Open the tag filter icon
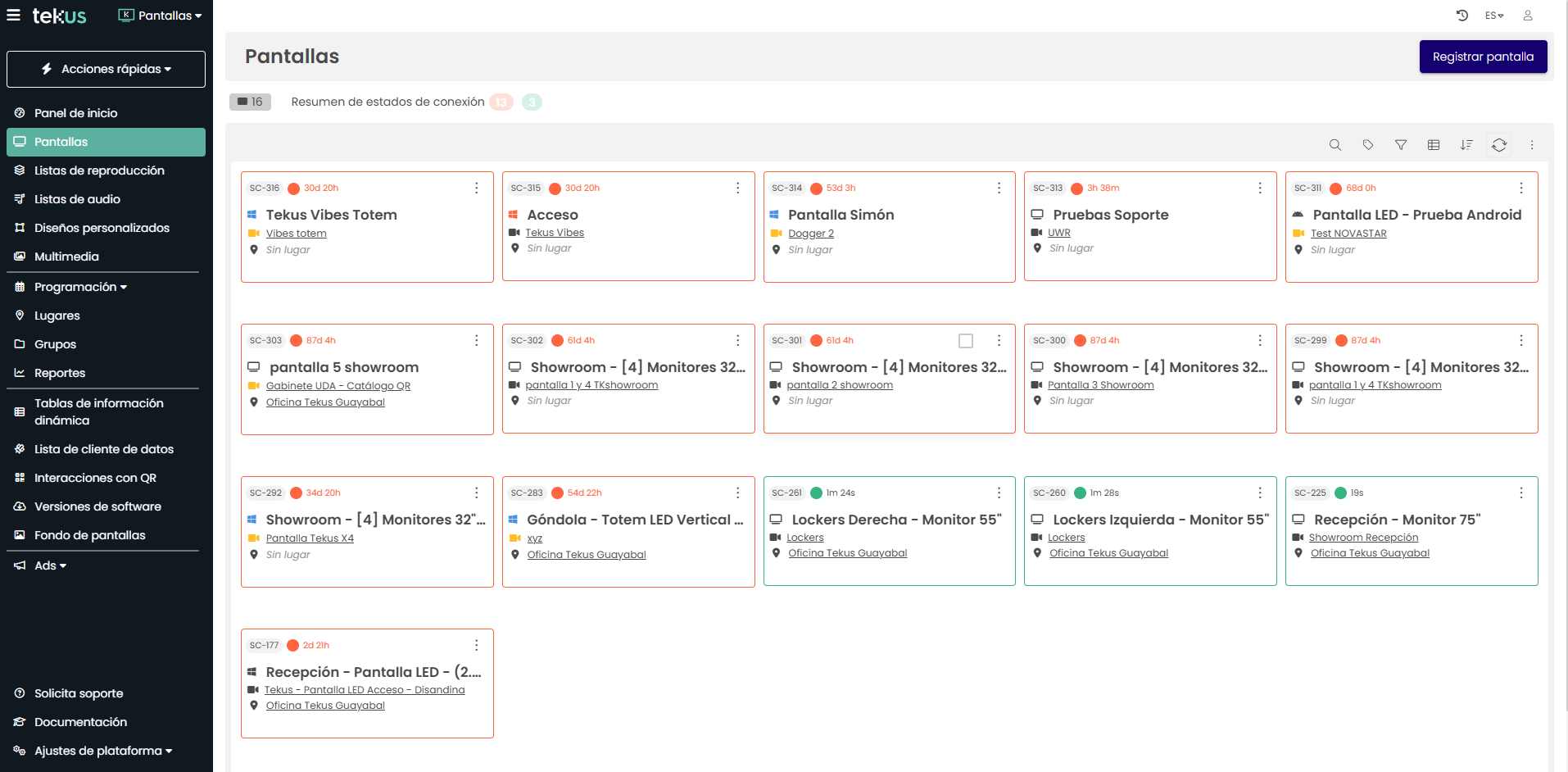 (1367, 145)
